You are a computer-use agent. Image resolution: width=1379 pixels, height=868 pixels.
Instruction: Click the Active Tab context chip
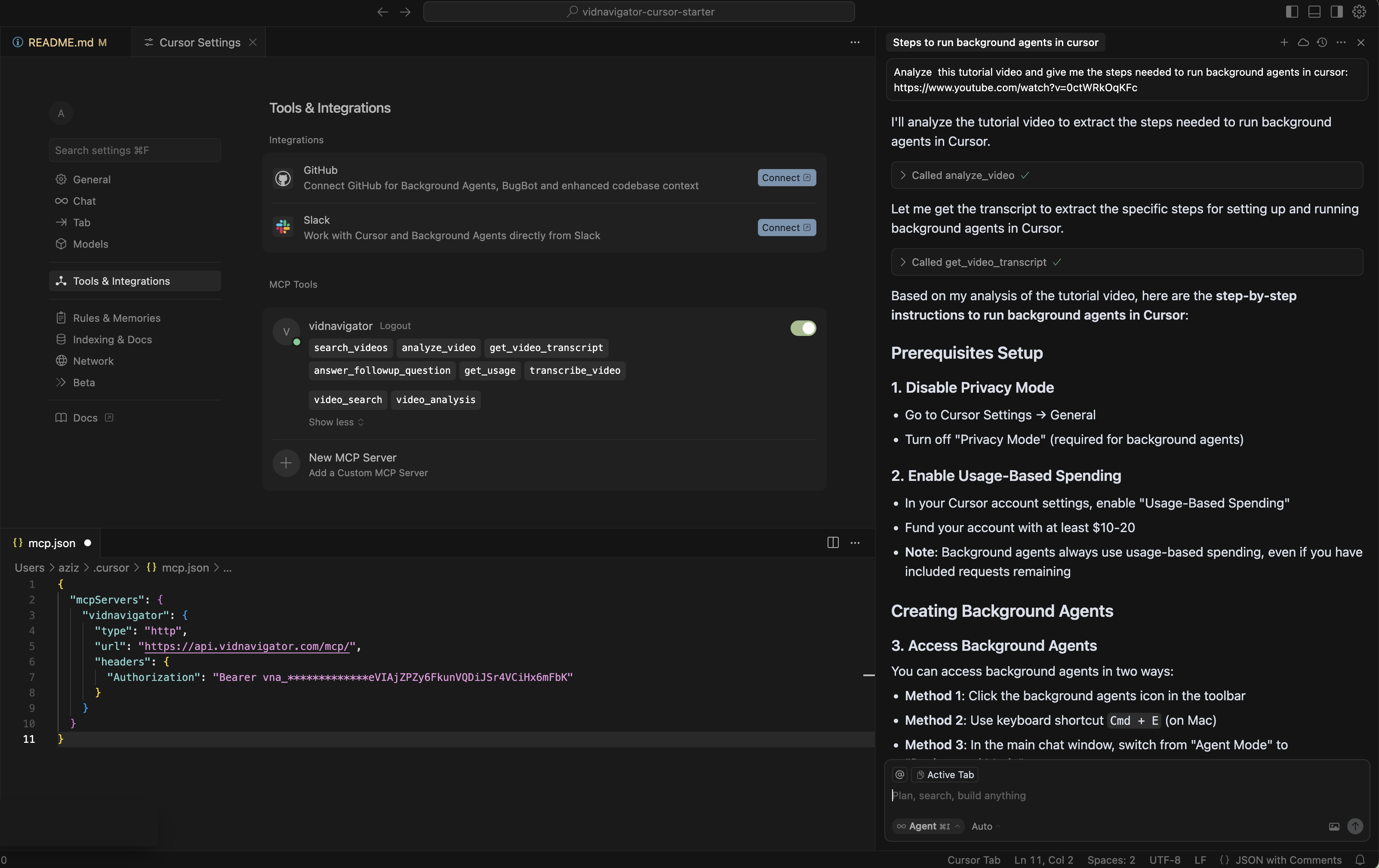click(x=944, y=775)
